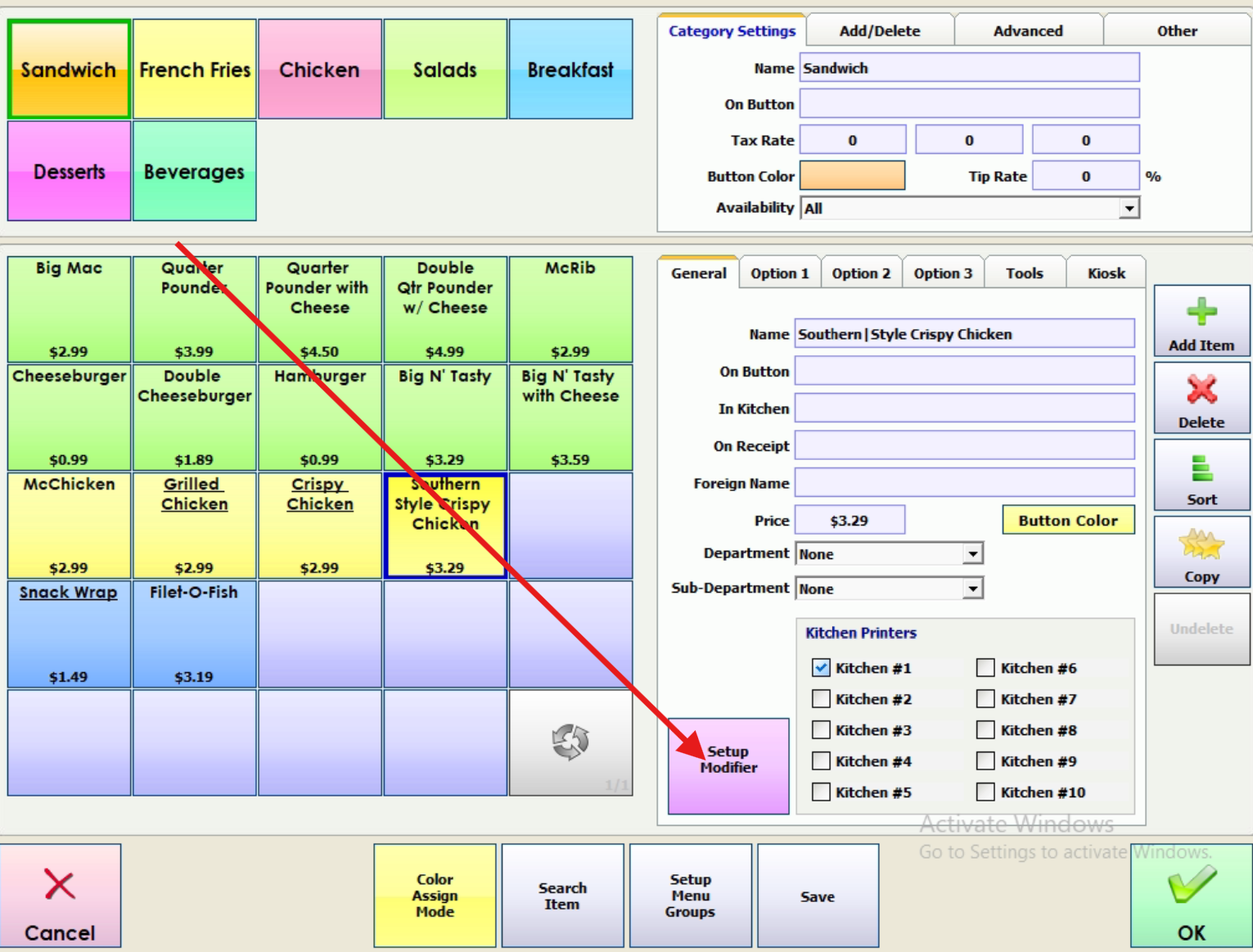Click the Sort icon button
Viewport: 1253px width, 952px height.
click(x=1201, y=476)
